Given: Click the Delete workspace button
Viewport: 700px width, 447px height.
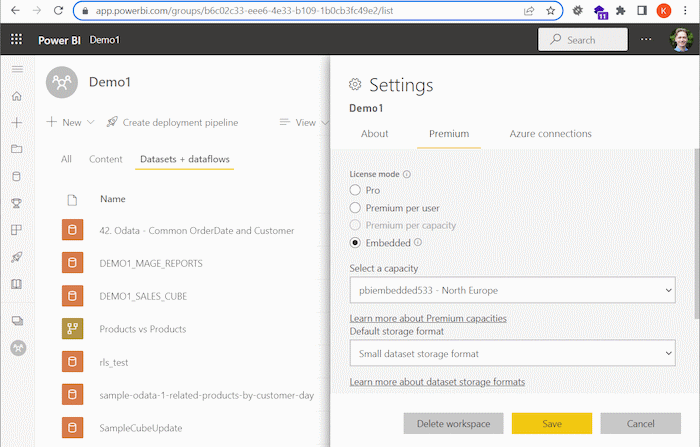Looking at the screenshot, I should (x=454, y=423).
